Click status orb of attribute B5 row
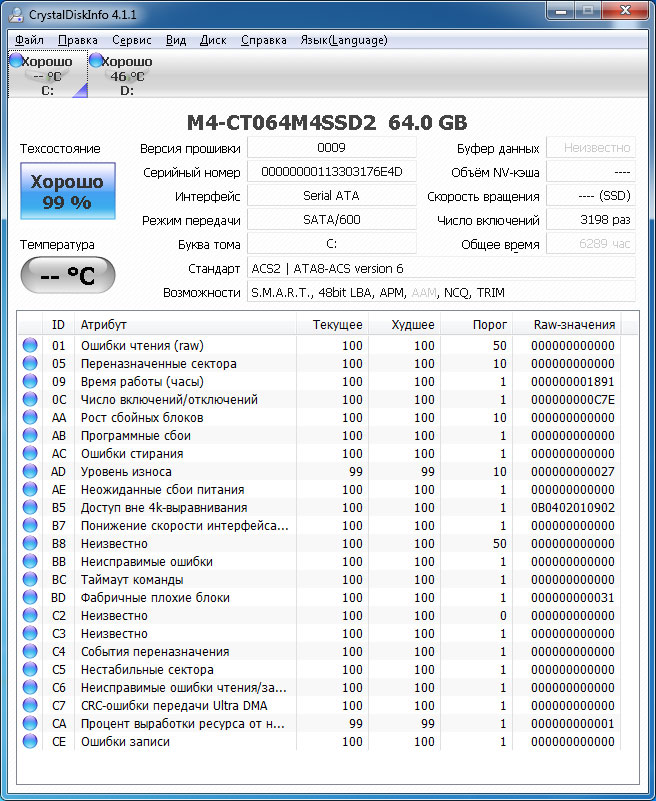Screen dimensions: 656x801 [30, 507]
